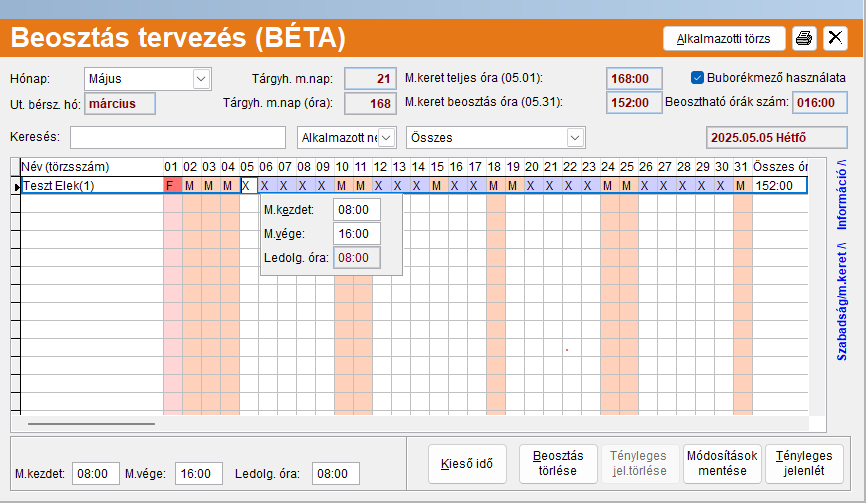Select the red F cell on day 01
The image size is (866, 503).
coord(173,186)
